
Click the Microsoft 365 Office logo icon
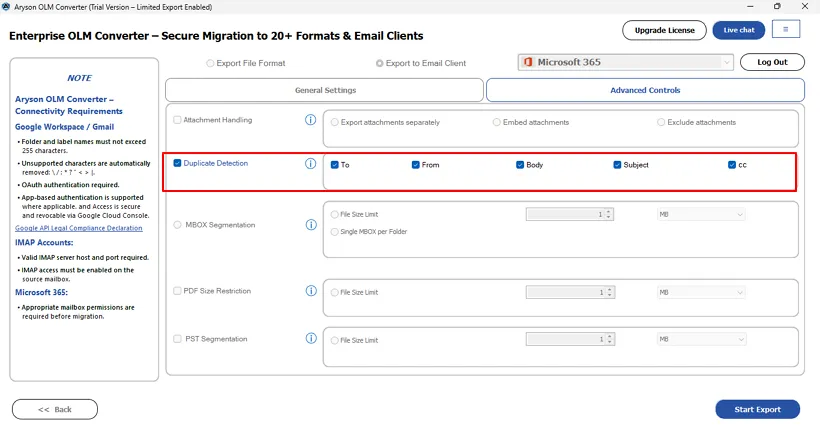click(x=527, y=62)
